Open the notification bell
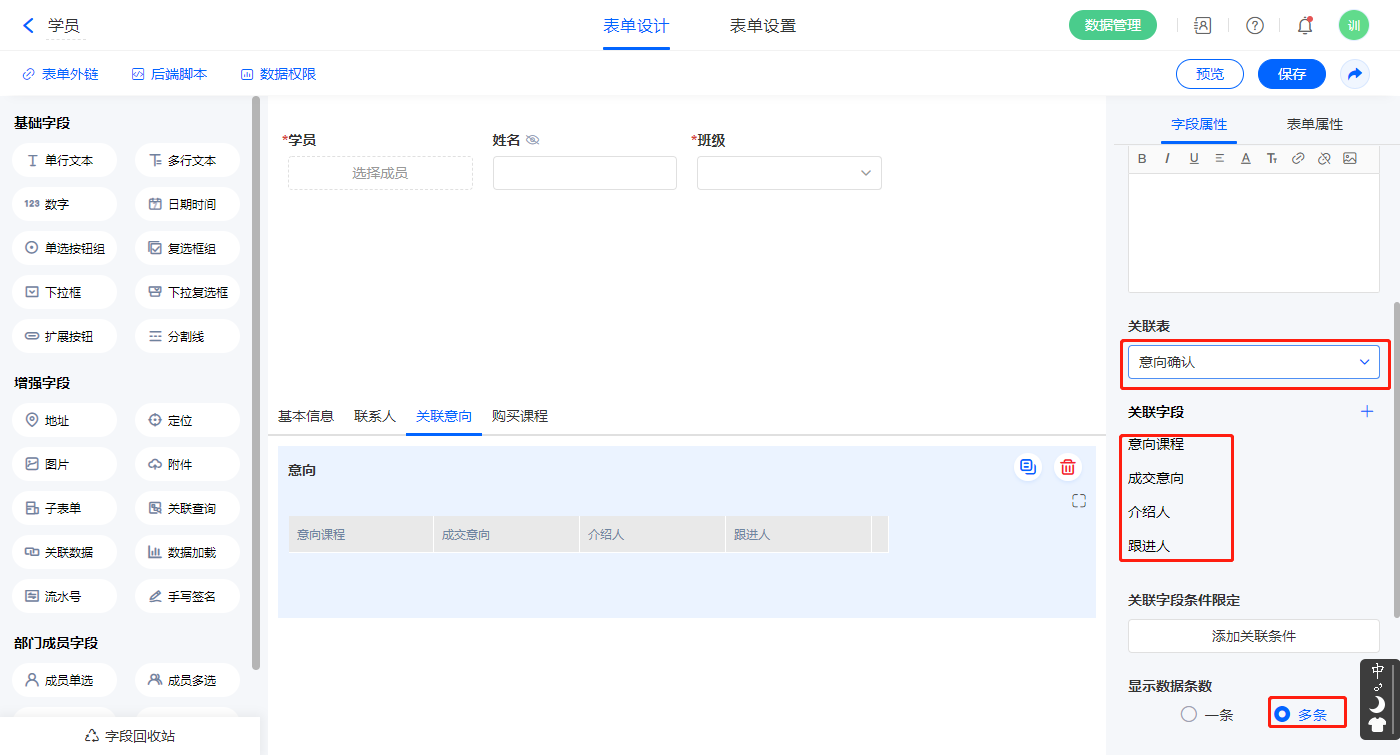Screen dimensions: 1400x755 1305,26
